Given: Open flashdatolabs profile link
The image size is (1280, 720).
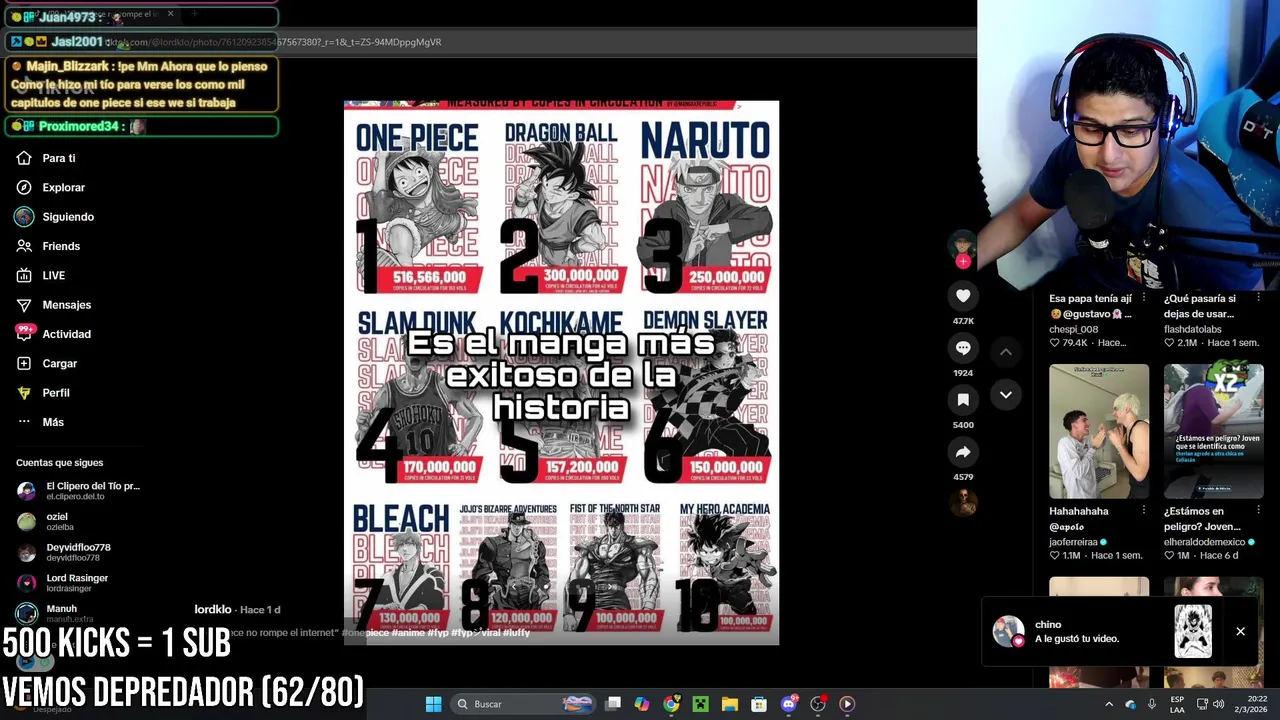Looking at the screenshot, I should [1193, 329].
